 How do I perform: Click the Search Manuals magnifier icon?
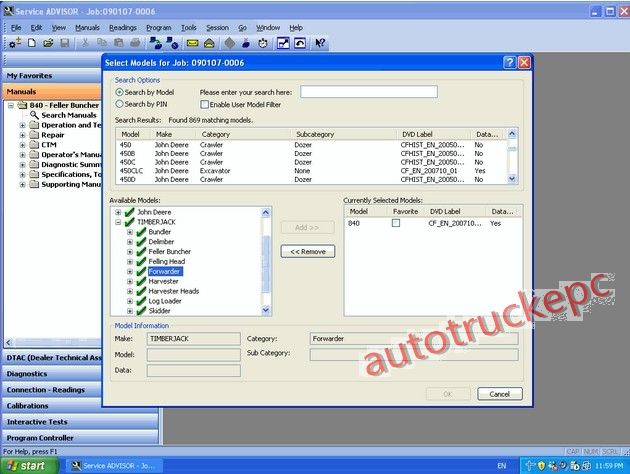(34, 115)
